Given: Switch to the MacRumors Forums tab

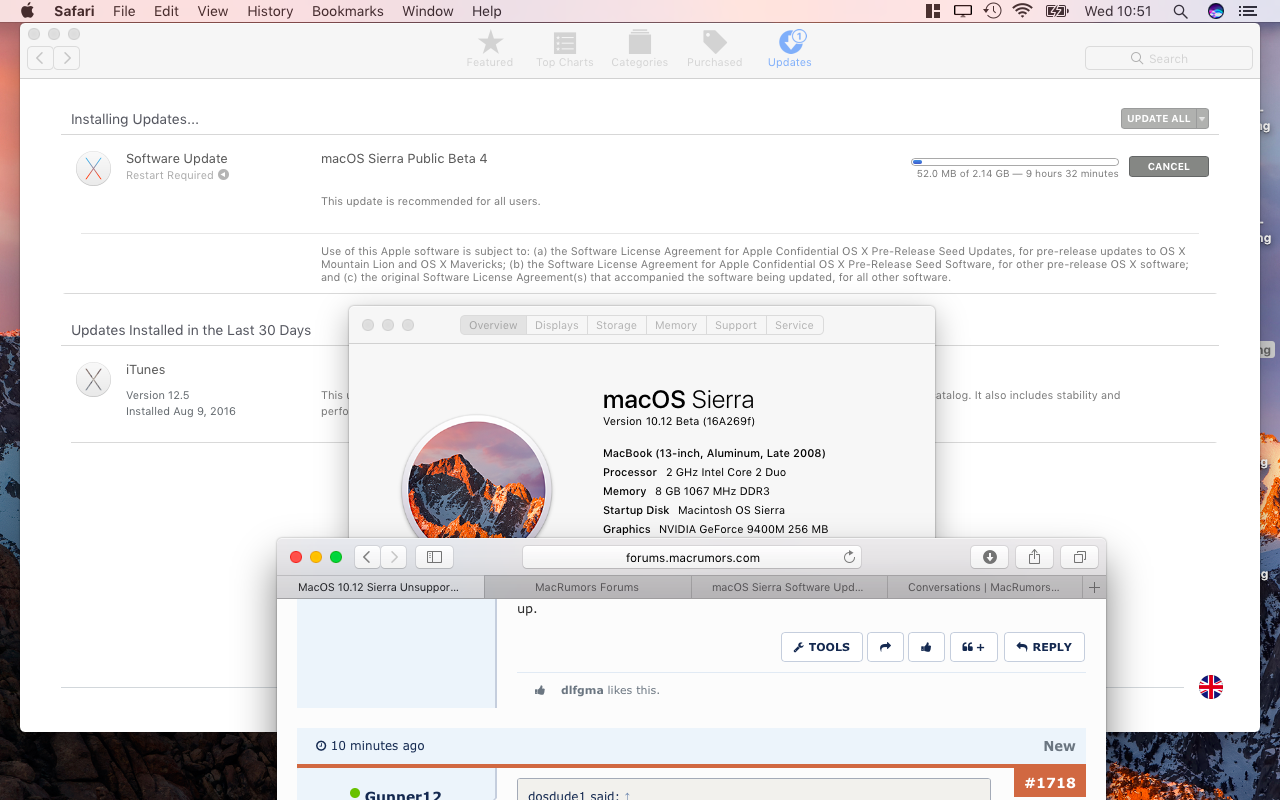Looking at the screenshot, I should tap(586, 587).
